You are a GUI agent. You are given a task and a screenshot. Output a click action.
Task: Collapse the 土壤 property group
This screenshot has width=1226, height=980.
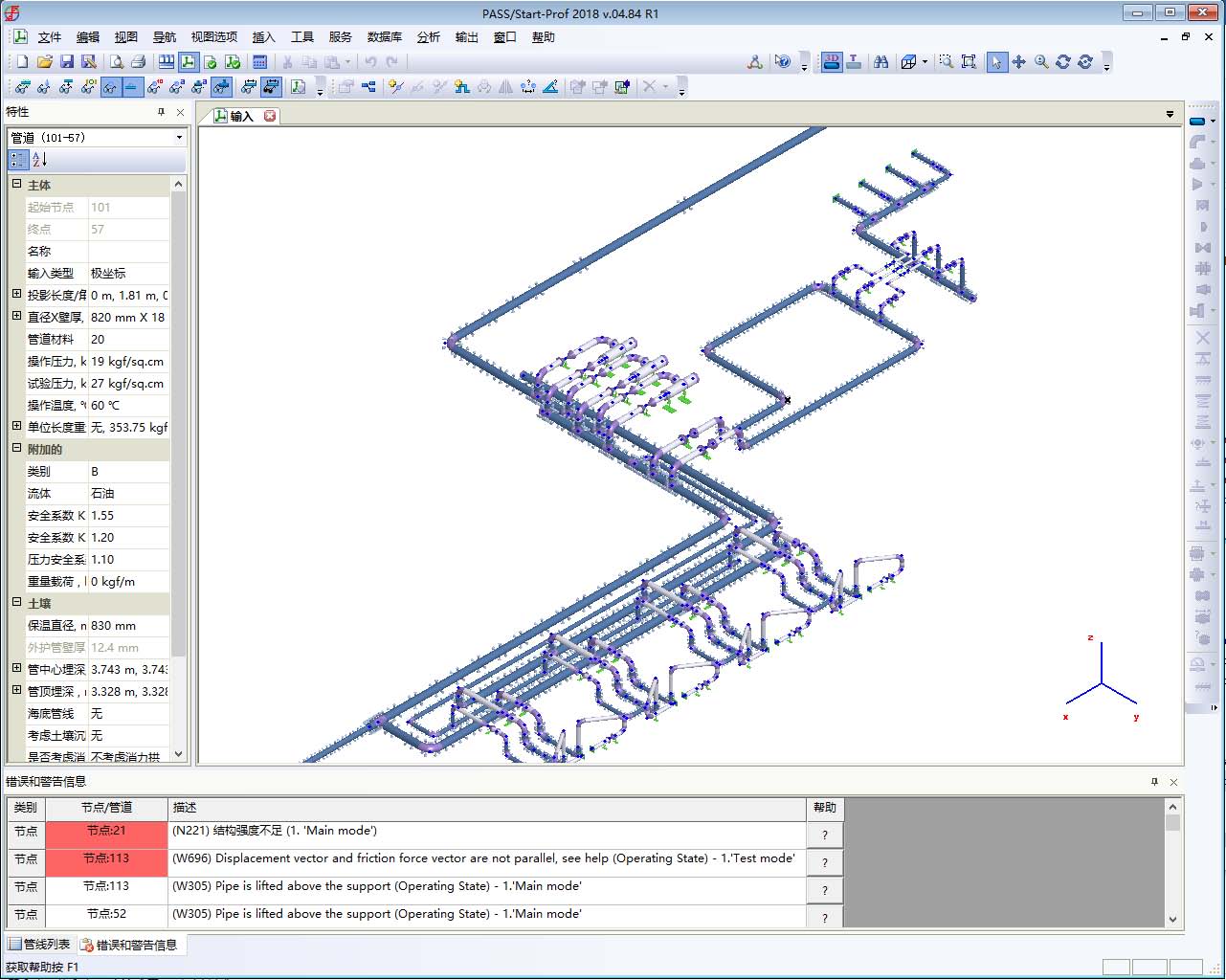[16, 602]
